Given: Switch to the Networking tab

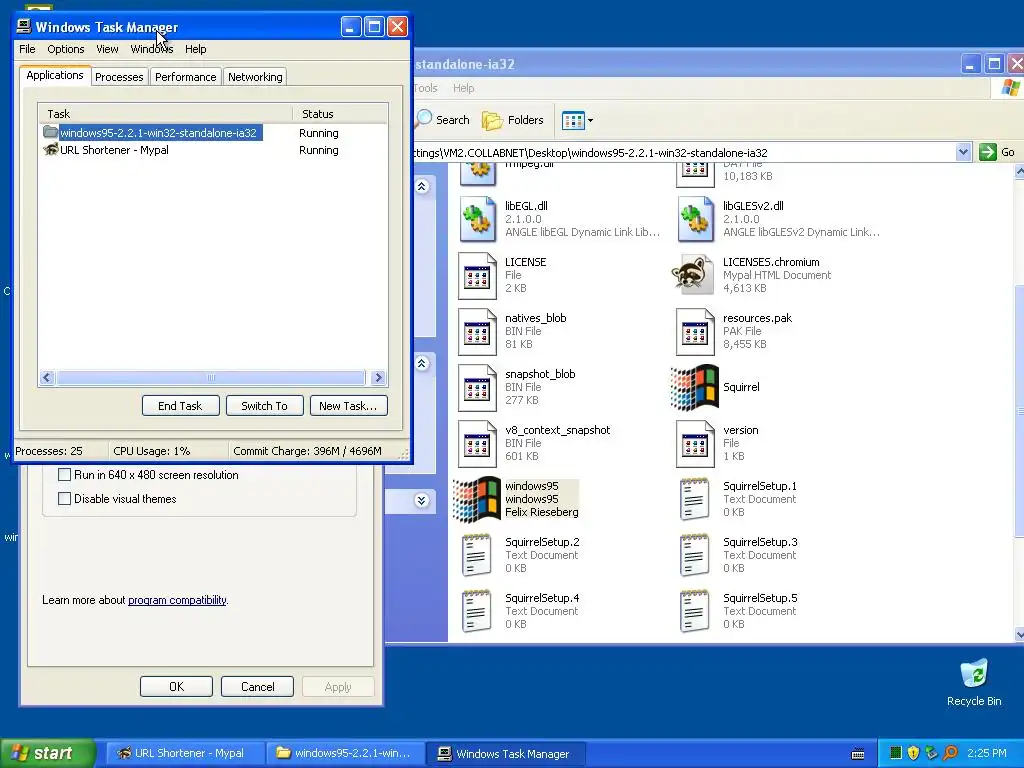Looking at the screenshot, I should [255, 77].
